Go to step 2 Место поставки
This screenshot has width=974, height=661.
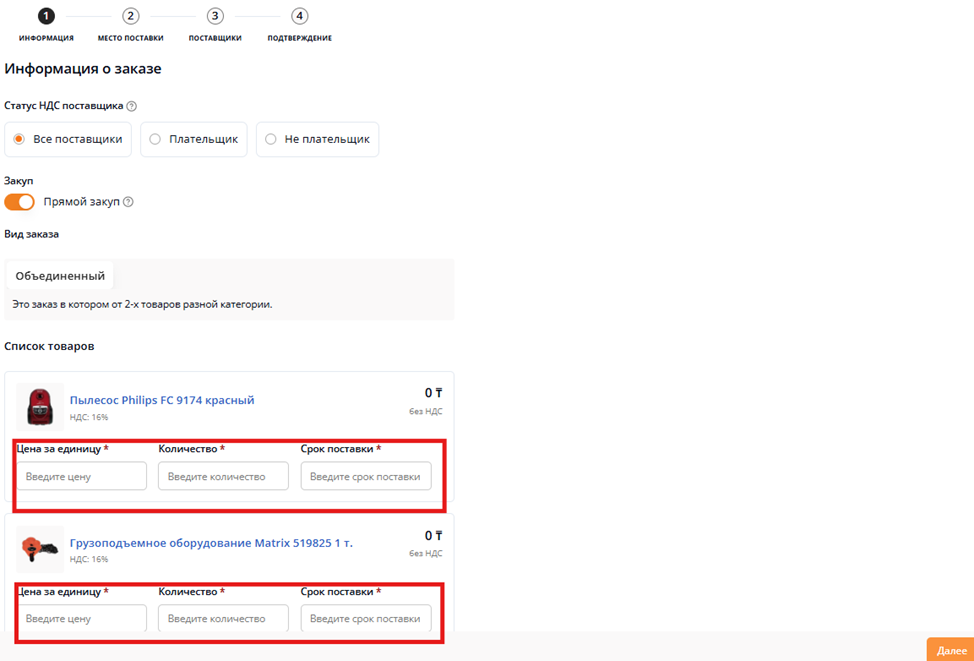[x=130, y=16]
